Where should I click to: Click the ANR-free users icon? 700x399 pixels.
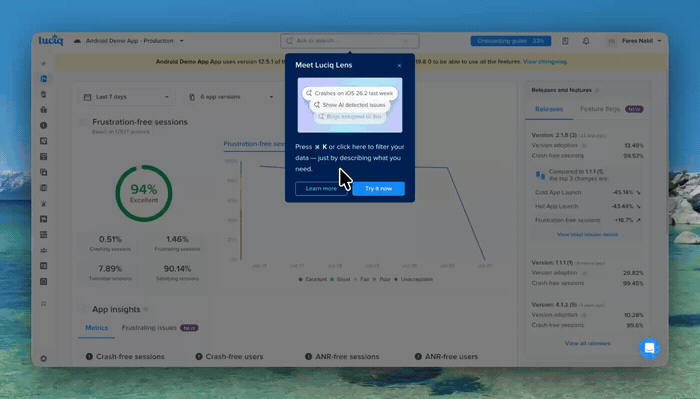418,357
